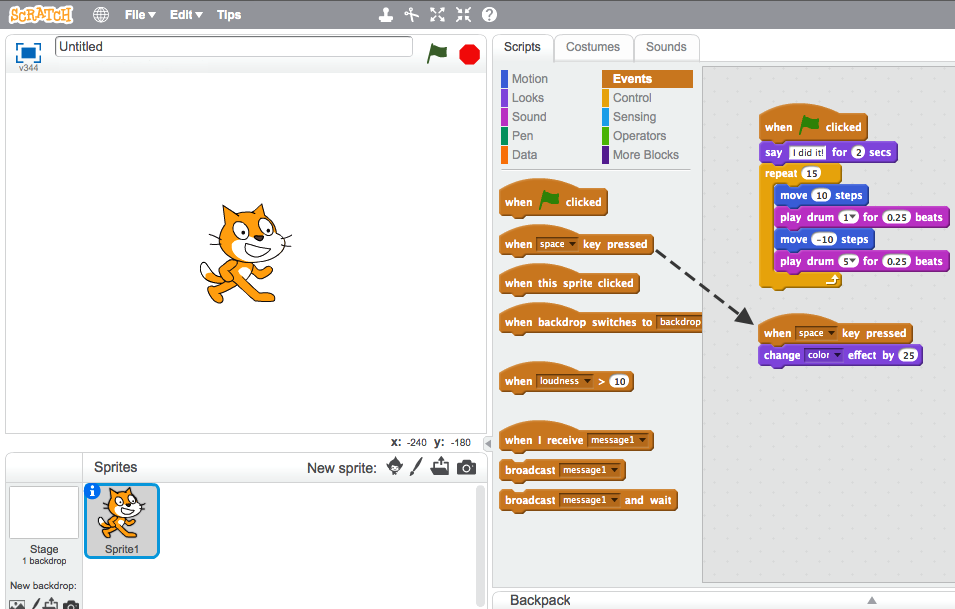Select the Shrink sprite tool
955x609 pixels.
tap(463, 15)
